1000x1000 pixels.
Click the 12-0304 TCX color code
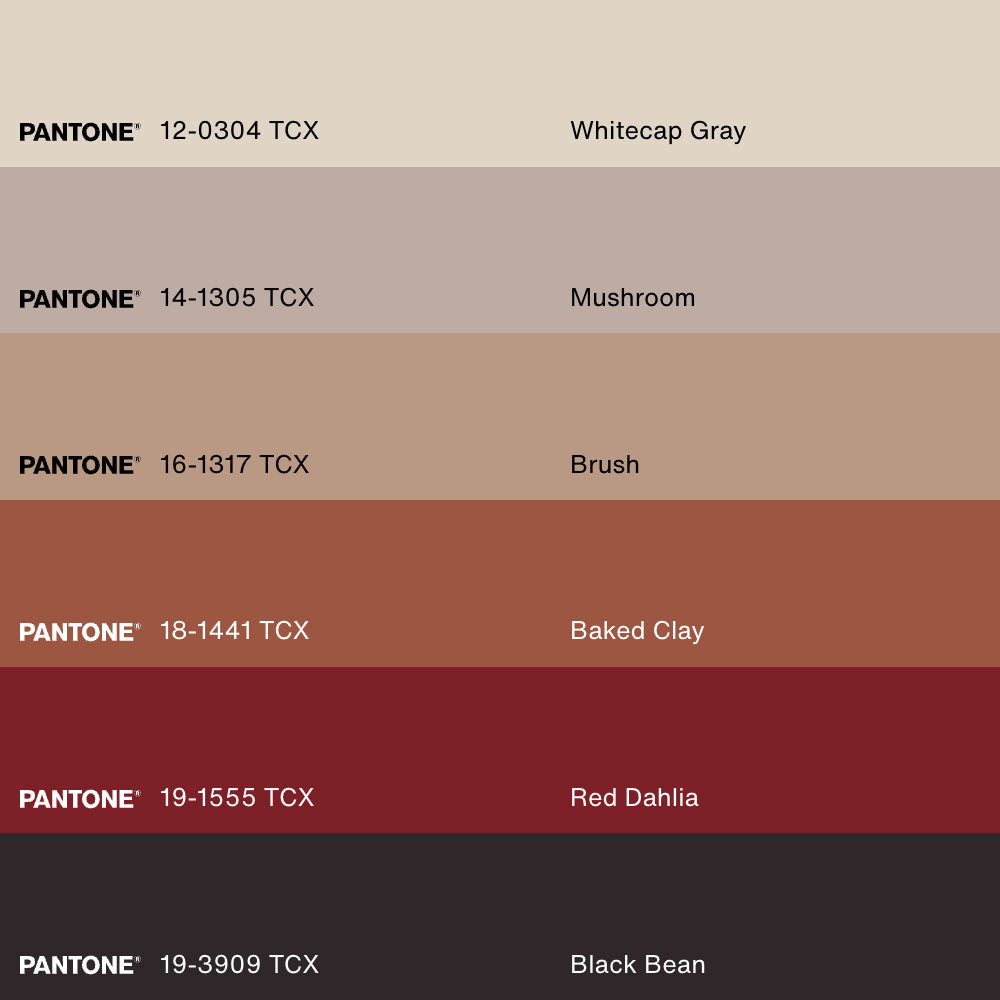[239, 131]
